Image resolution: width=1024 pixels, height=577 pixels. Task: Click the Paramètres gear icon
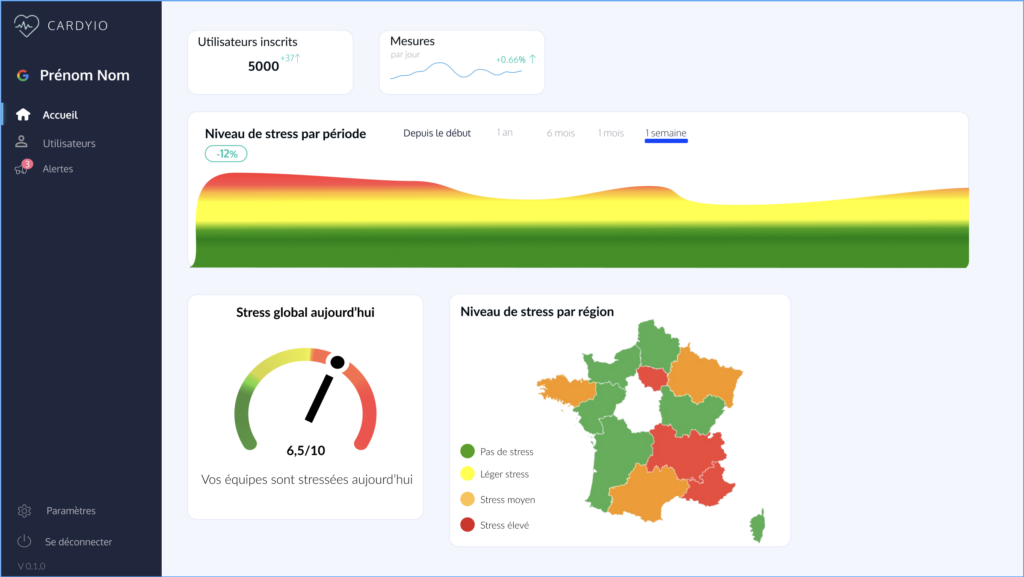click(24, 511)
